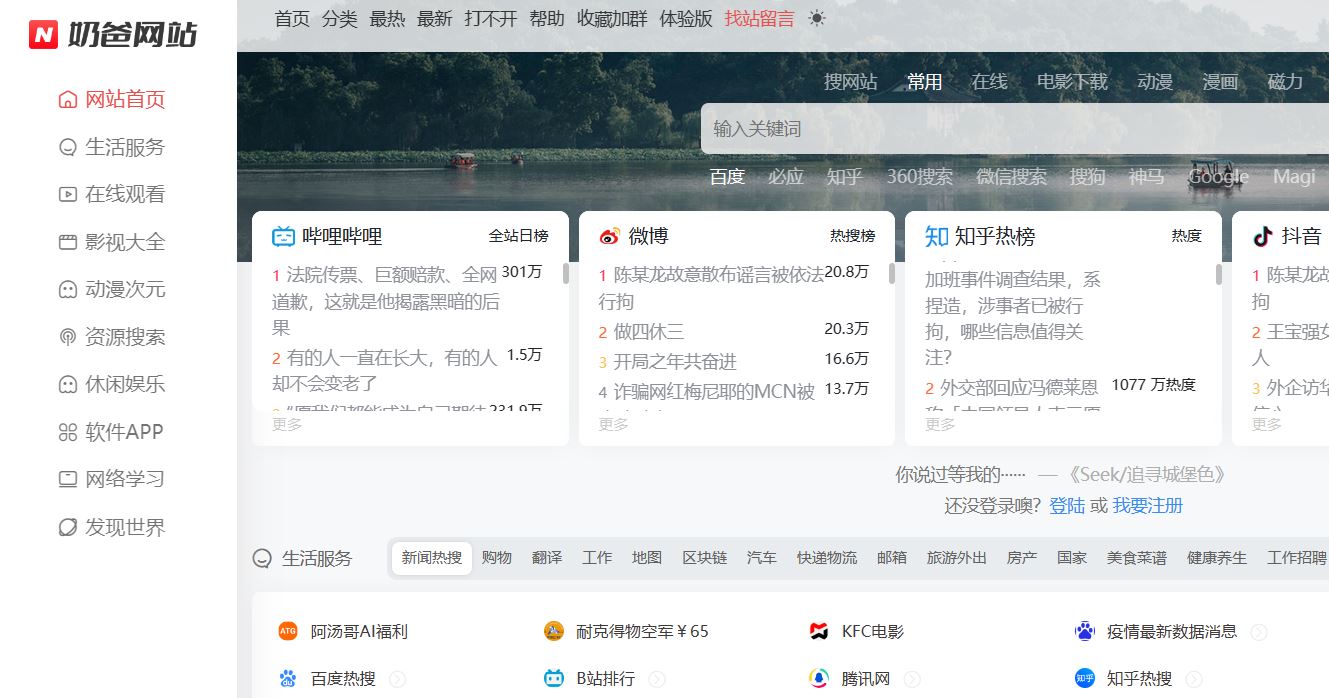Toggle the light/dark theme sun icon

pos(816,18)
